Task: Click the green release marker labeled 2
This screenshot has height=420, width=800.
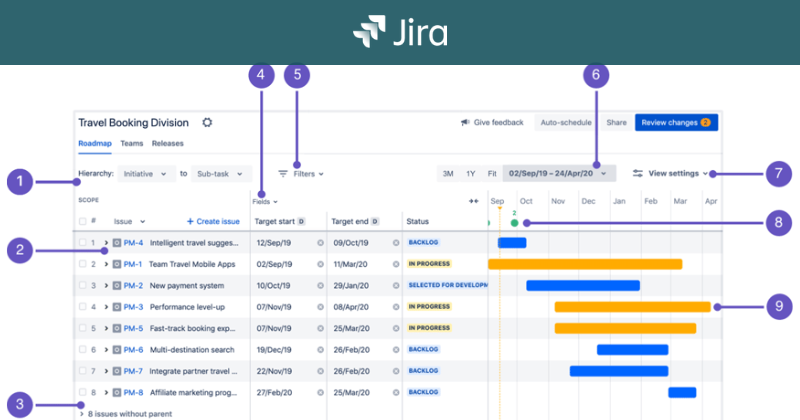Action: 514,223
